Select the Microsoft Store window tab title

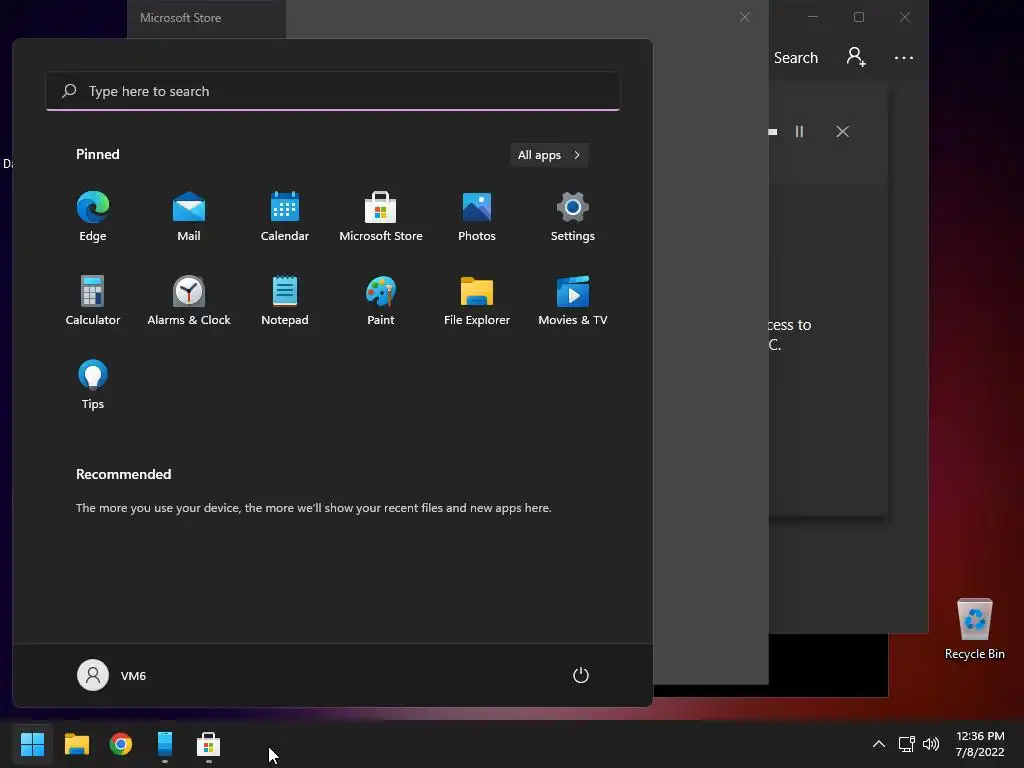[180, 18]
